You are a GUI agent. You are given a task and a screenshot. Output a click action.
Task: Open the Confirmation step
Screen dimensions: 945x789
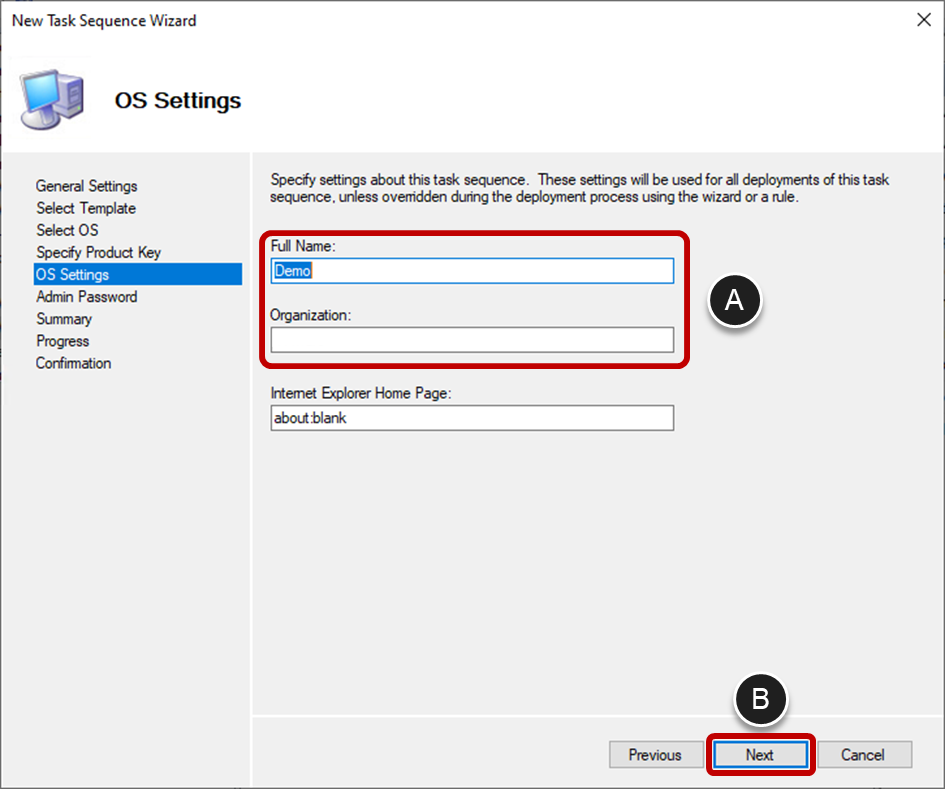(x=73, y=363)
